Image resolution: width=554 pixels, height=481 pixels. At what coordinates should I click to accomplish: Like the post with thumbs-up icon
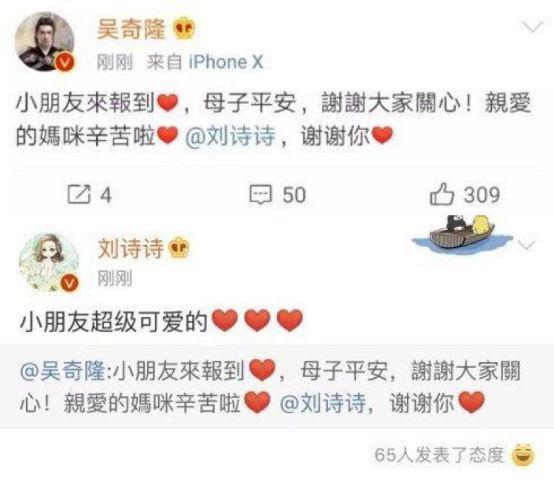point(442,194)
